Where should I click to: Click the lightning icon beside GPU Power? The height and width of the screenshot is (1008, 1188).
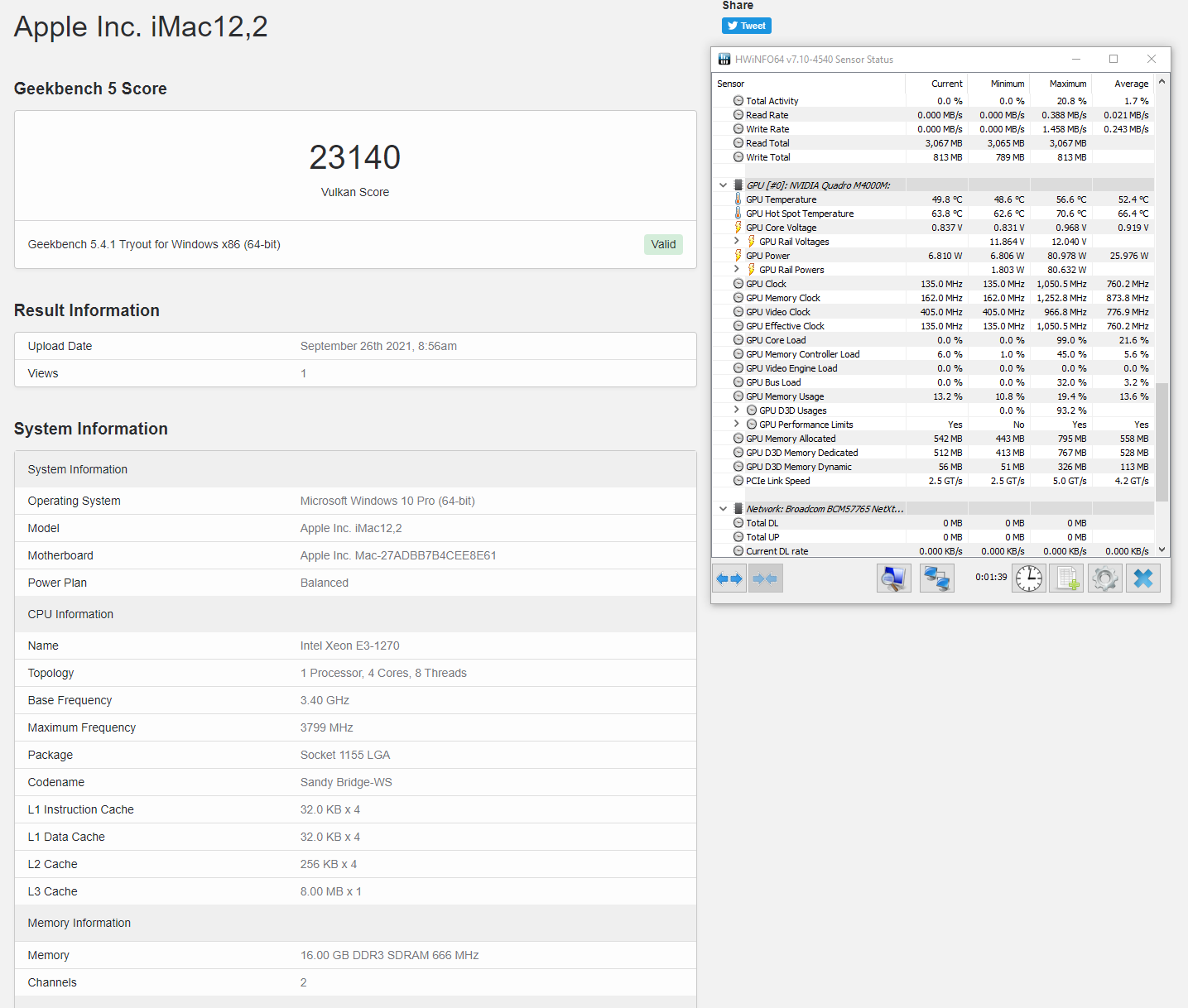(738, 256)
